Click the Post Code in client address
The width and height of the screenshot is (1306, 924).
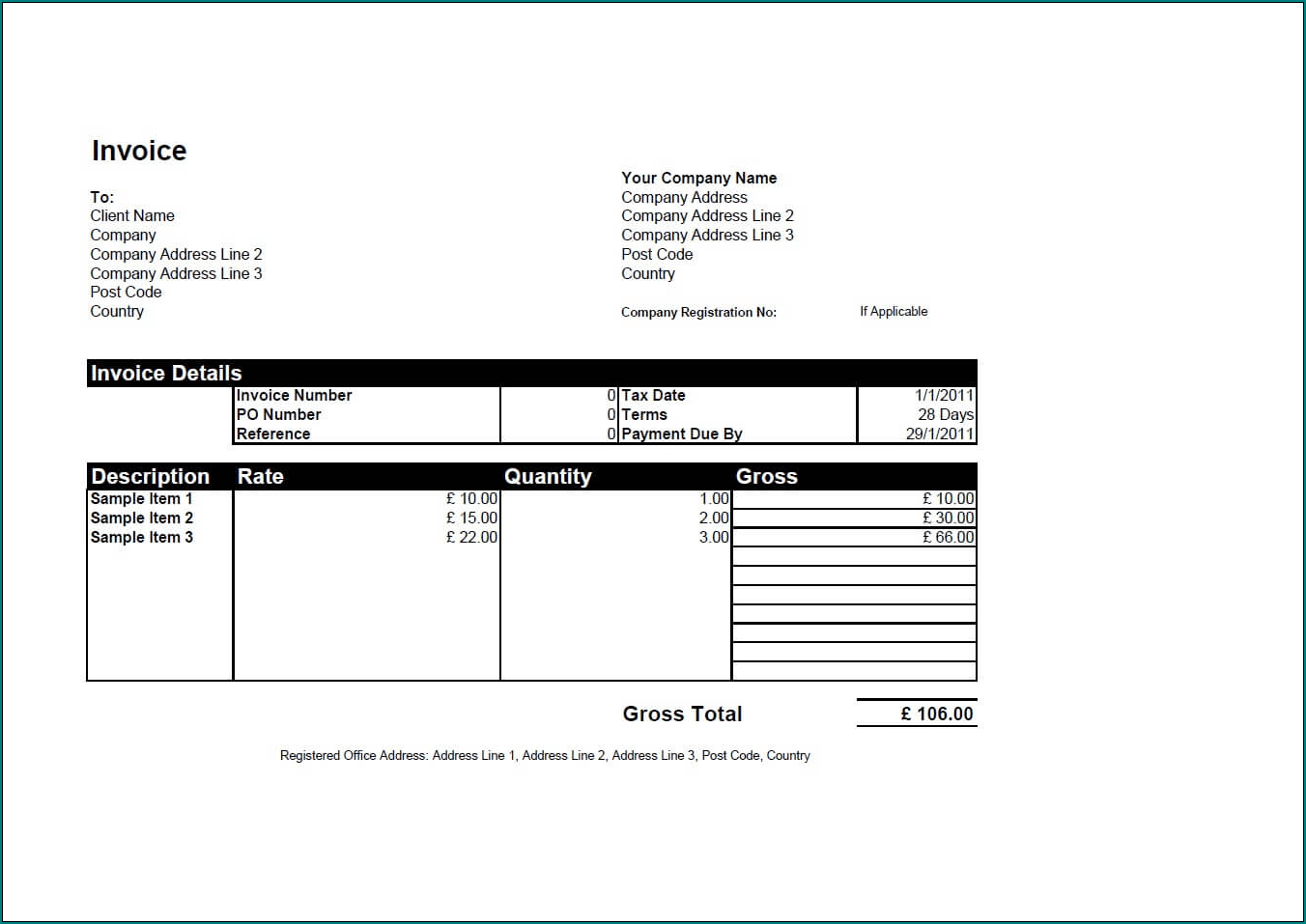coord(126,292)
